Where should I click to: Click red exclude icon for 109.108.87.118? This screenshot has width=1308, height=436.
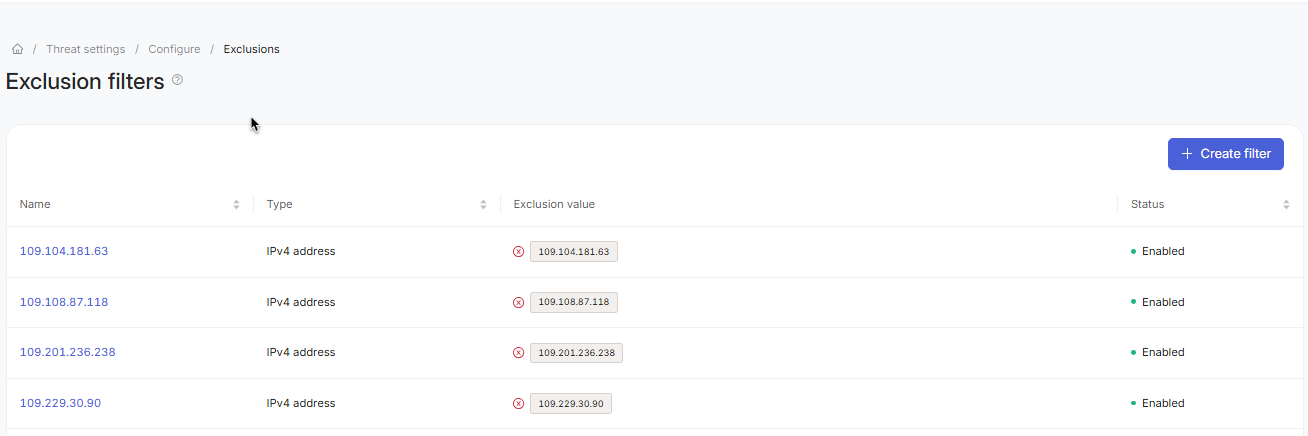coord(518,302)
